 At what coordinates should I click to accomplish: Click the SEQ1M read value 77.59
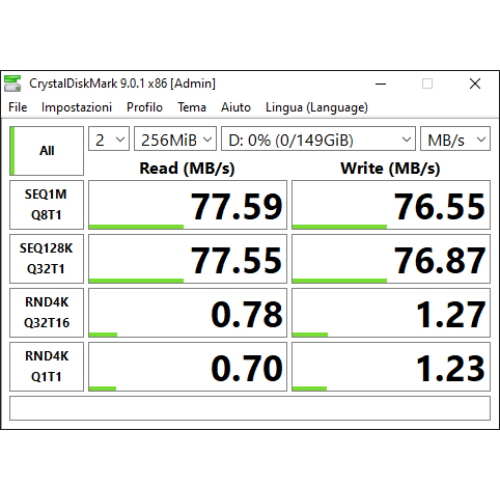click(x=187, y=205)
